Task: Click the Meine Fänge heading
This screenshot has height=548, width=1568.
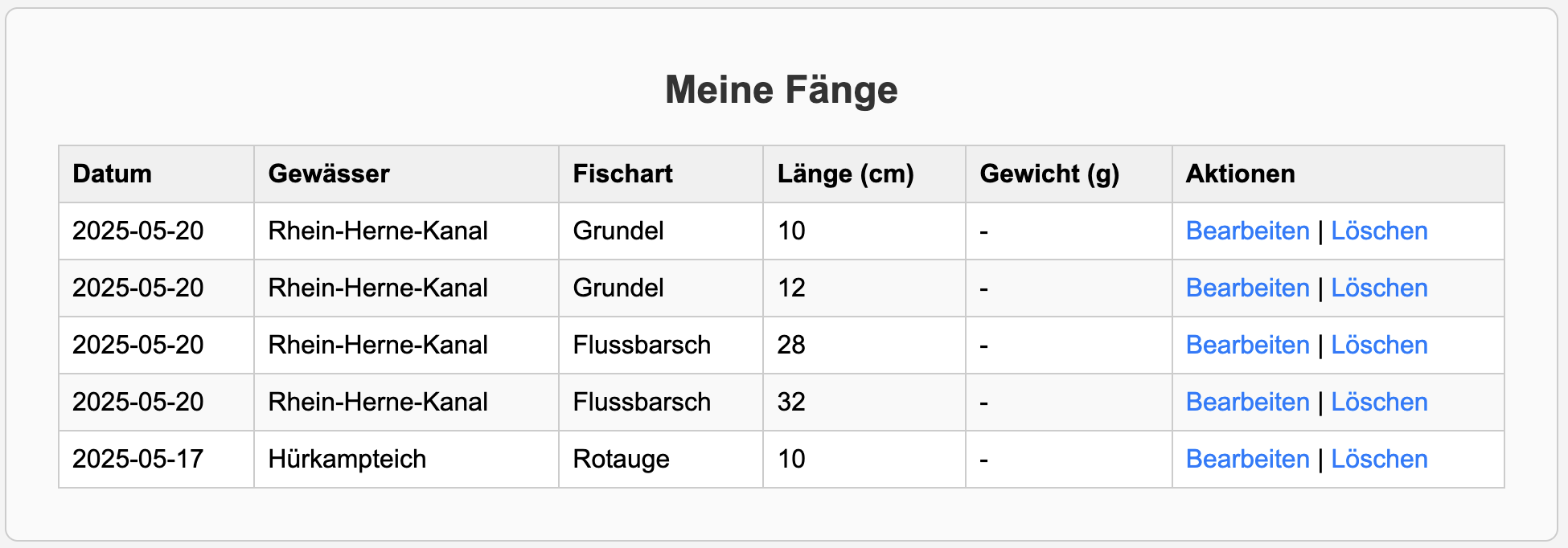Action: [x=782, y=89]
